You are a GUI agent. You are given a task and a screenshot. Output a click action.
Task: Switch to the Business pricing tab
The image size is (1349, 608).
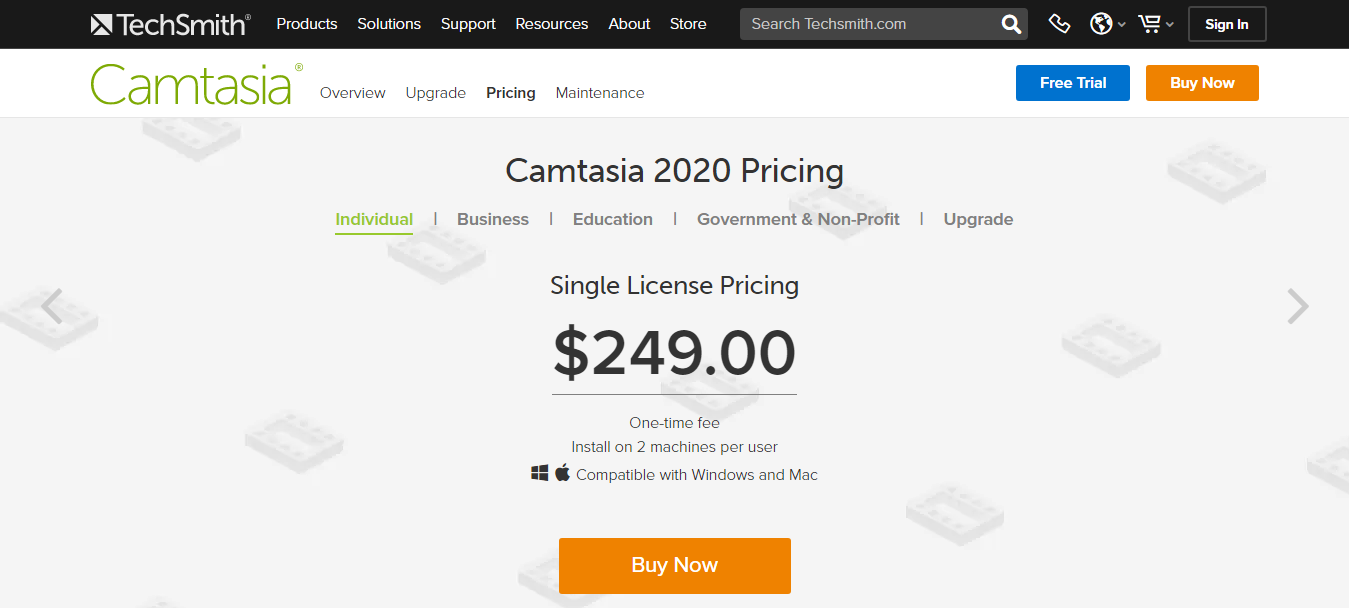tap(492, 219)
